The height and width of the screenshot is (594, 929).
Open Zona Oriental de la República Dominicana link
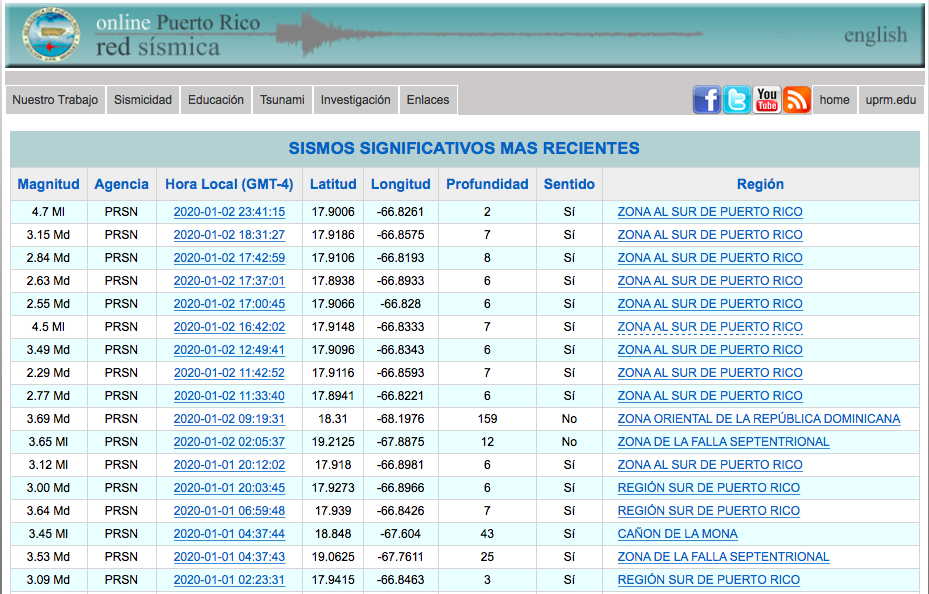(758, 419)
